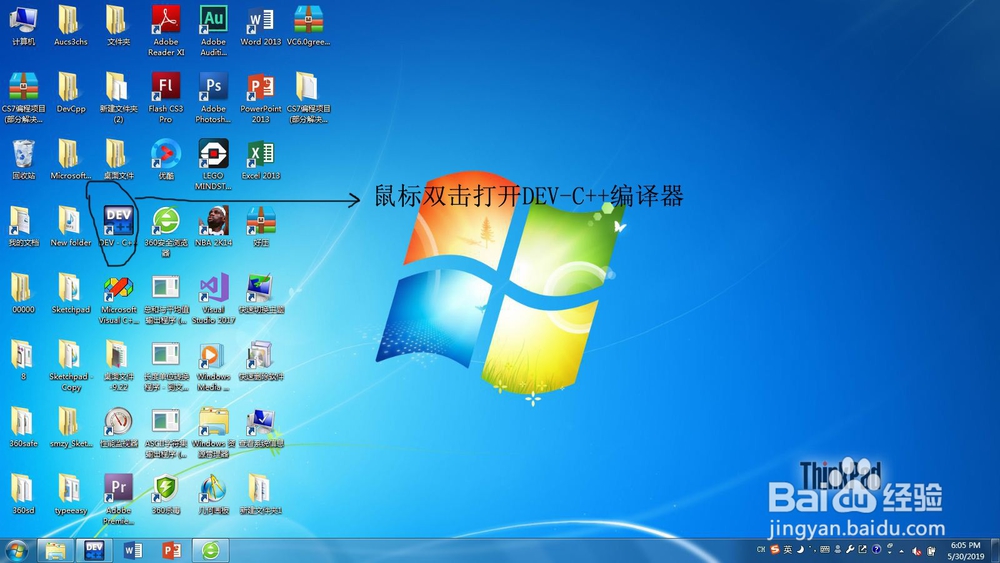
Task: Select the 360safe folder
Action: point(24,427)
